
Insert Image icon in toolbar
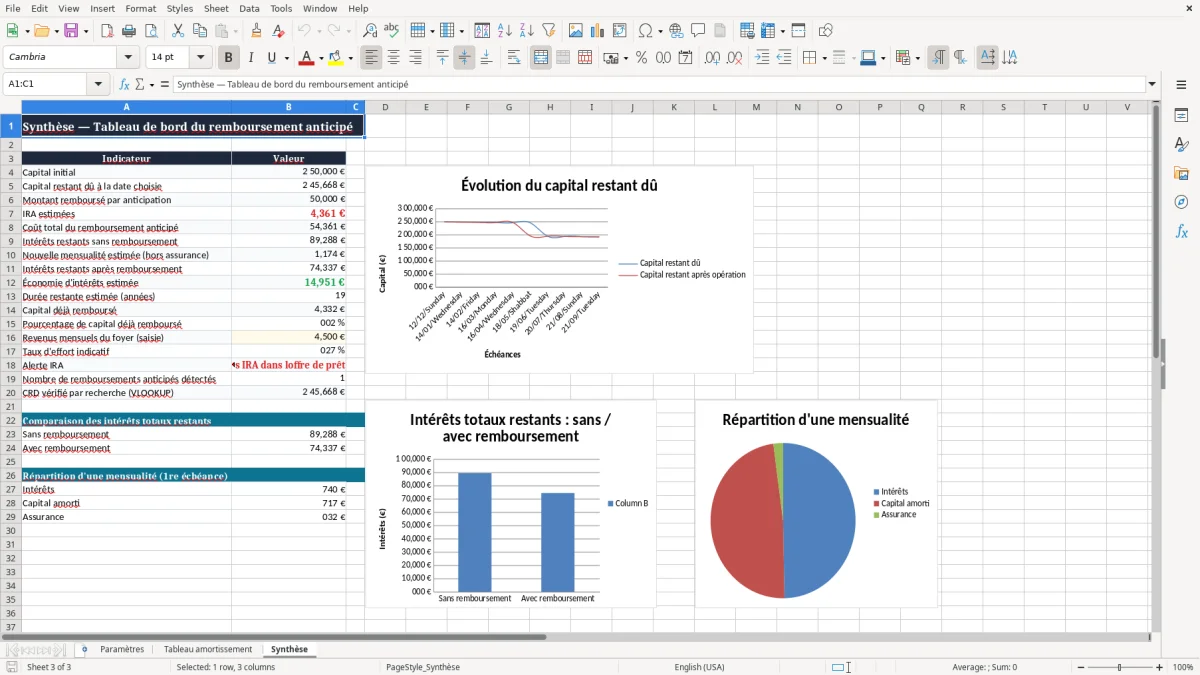pos(576,30)
